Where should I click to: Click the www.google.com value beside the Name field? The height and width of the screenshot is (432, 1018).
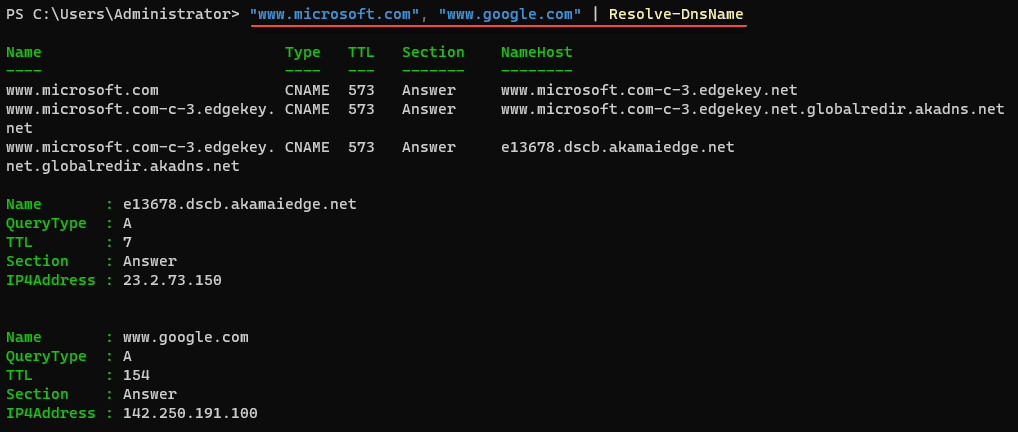185,337
